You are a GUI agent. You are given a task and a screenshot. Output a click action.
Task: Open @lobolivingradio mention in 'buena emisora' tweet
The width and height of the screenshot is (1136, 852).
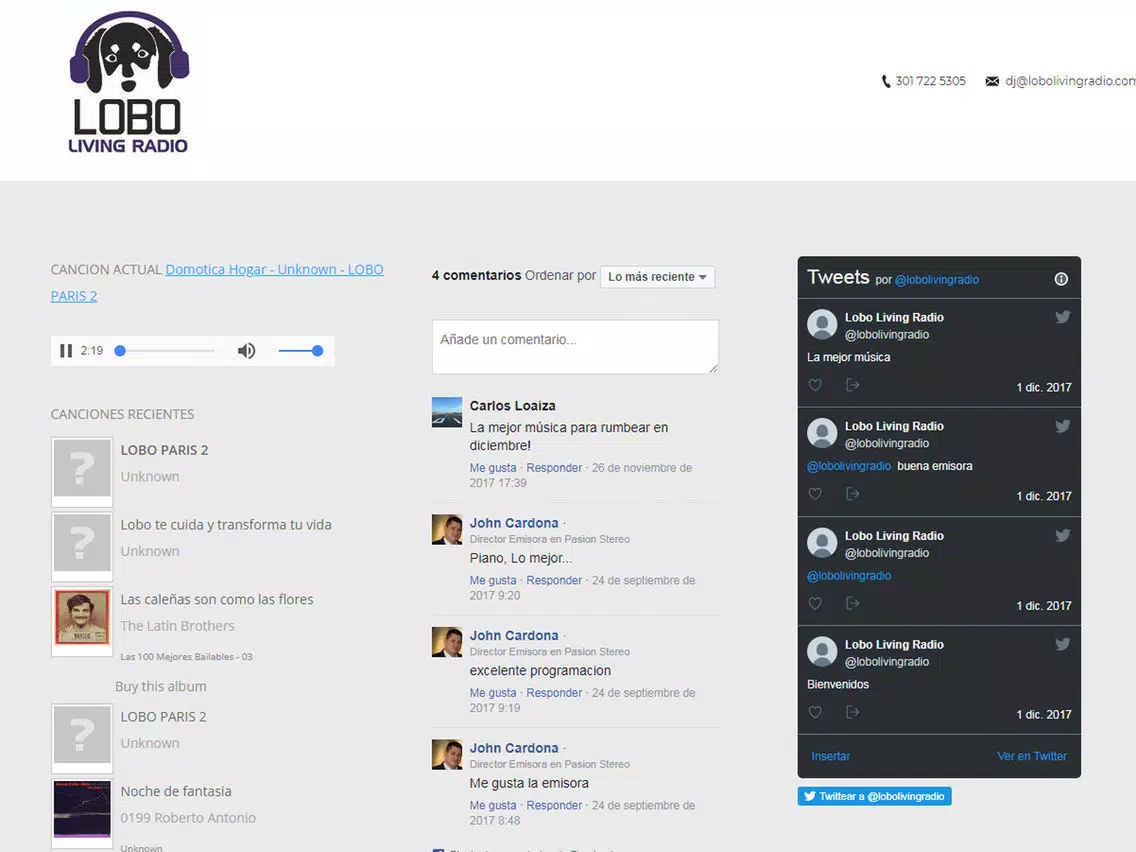click(849, 466)
